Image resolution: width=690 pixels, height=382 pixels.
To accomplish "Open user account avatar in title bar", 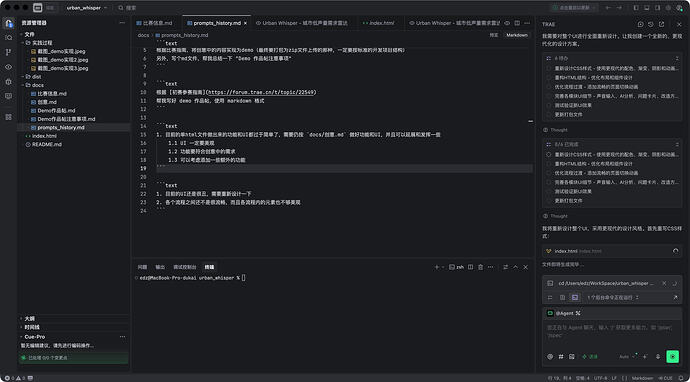I will (x=679, y=8).
